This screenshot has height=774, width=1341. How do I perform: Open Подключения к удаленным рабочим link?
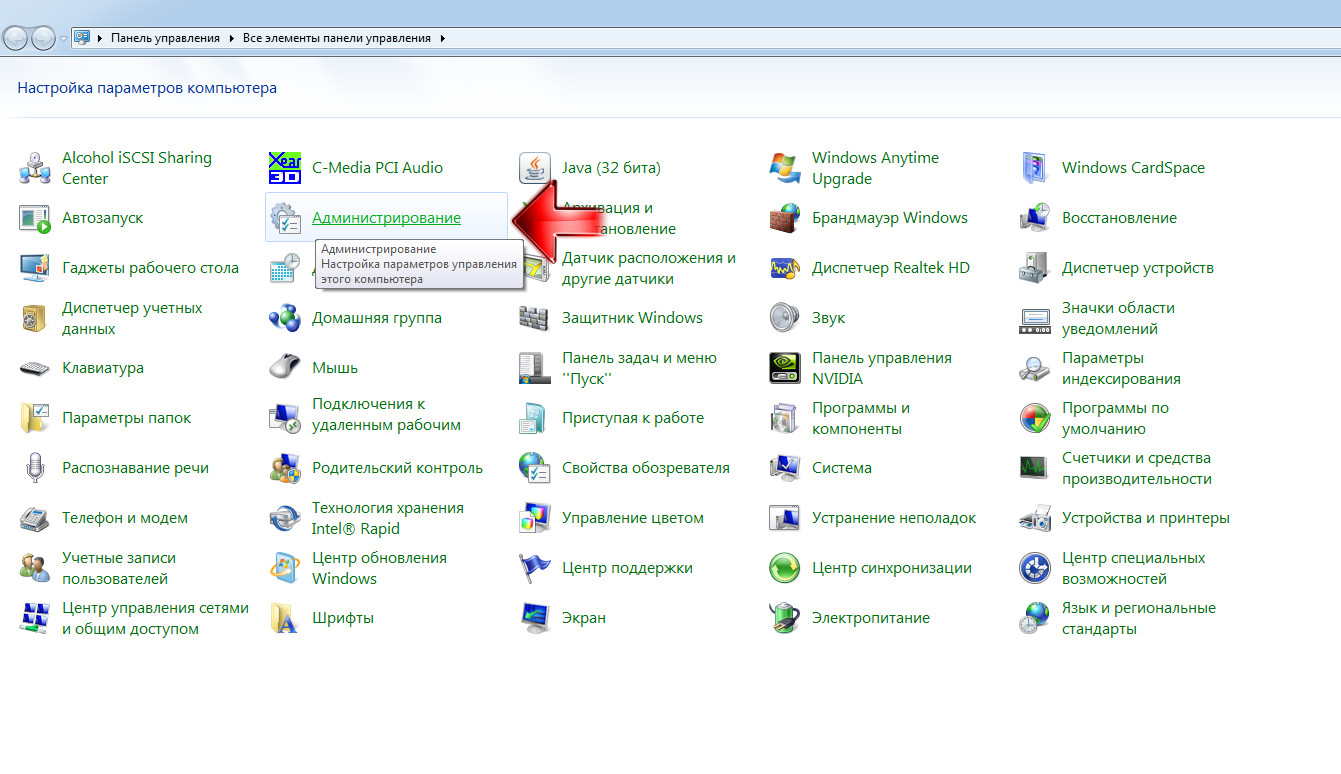pyautogui.click(x=386, y=414)
